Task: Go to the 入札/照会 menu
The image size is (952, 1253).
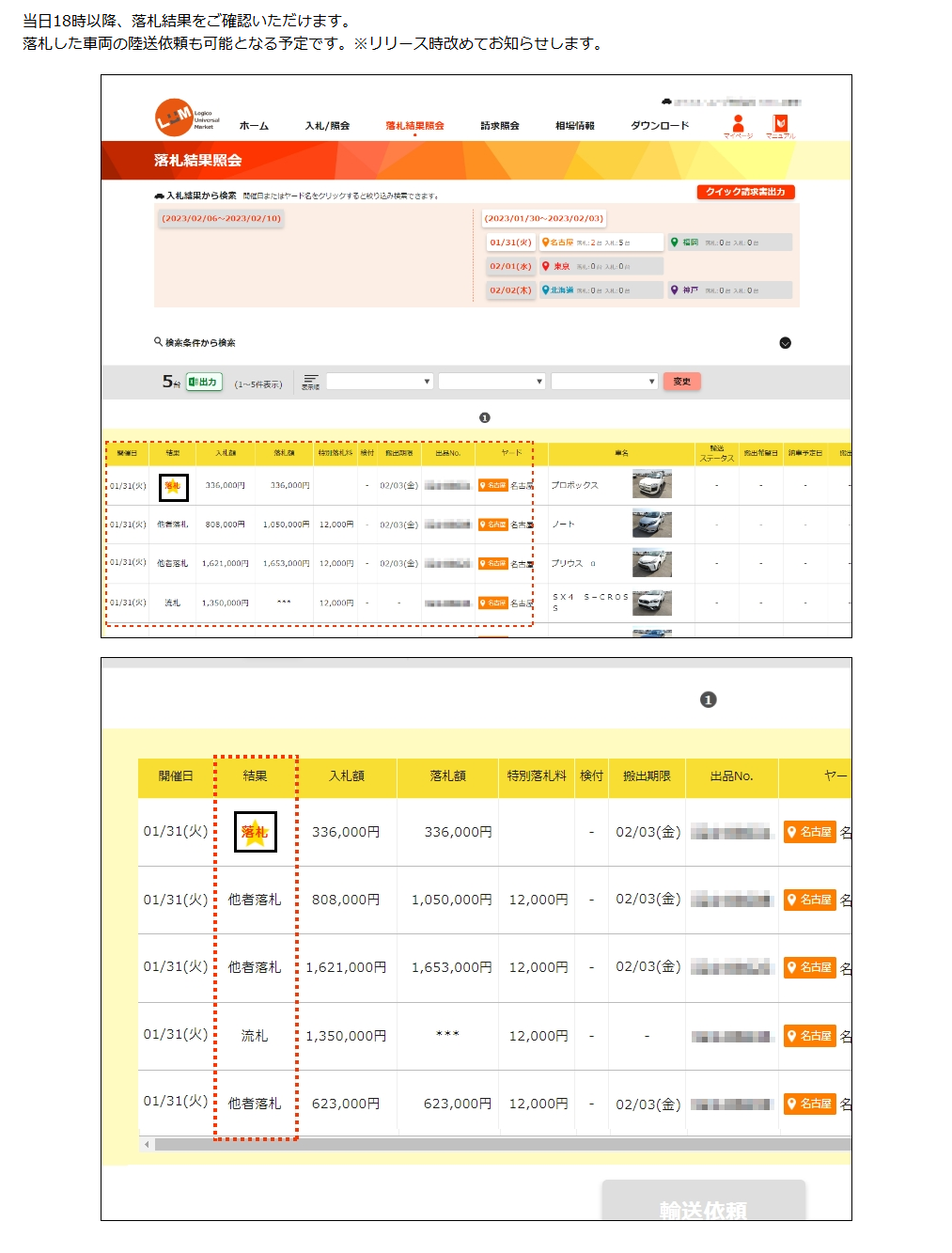Action: coord(327,126)
